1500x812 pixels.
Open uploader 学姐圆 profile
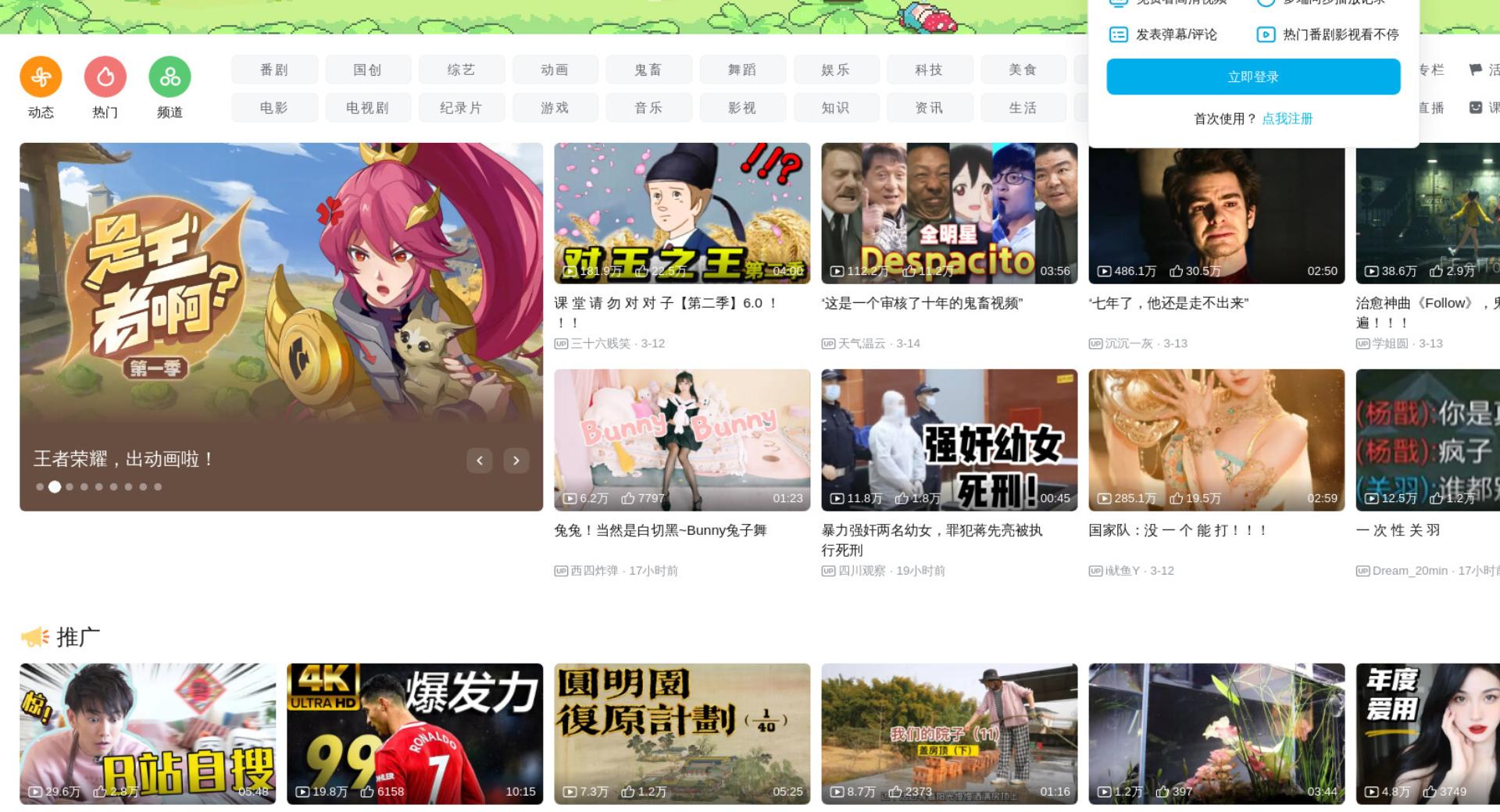point(1391,344)
